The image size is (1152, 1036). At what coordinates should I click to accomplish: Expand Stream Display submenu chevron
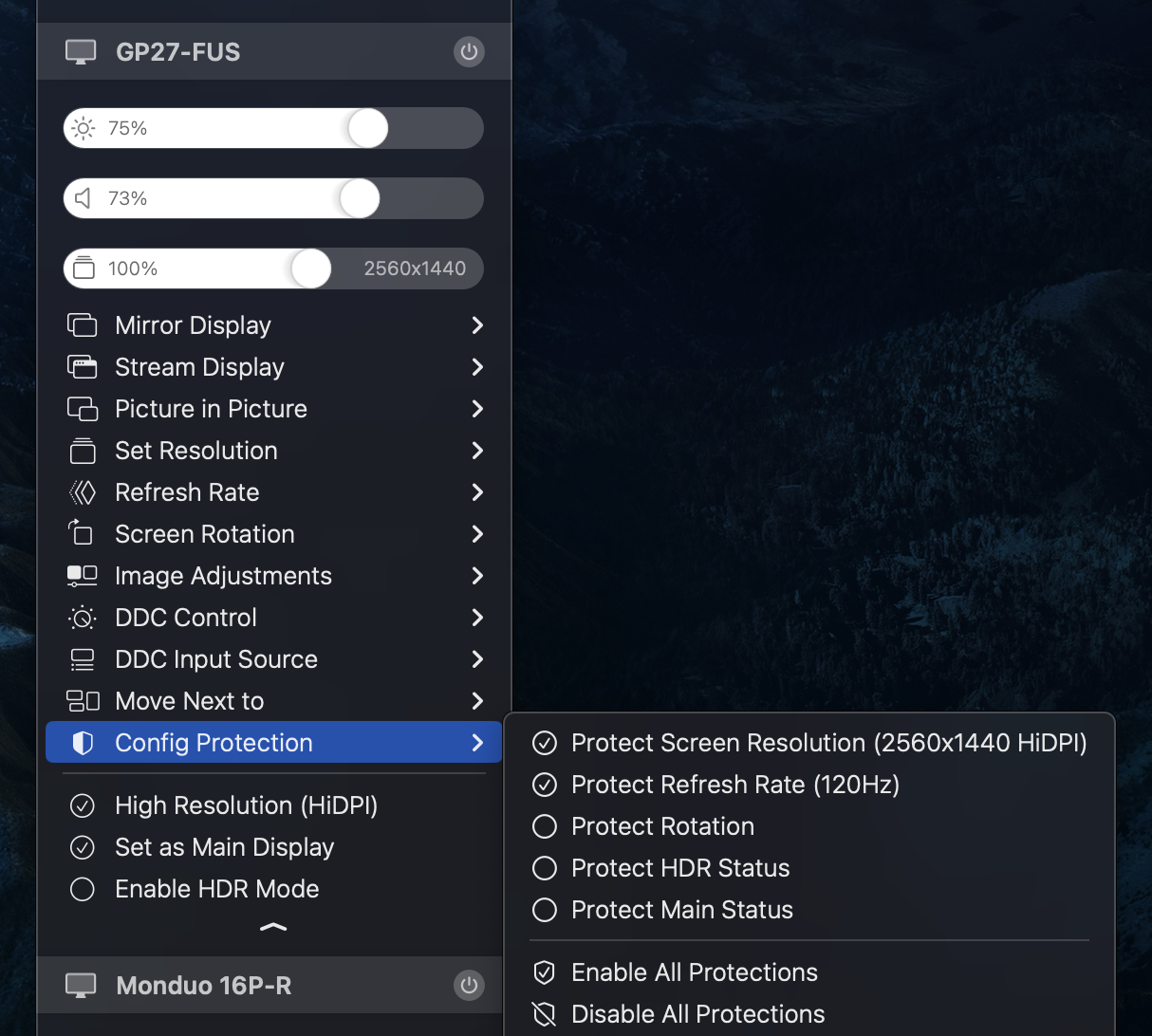(x=477, y=367)
